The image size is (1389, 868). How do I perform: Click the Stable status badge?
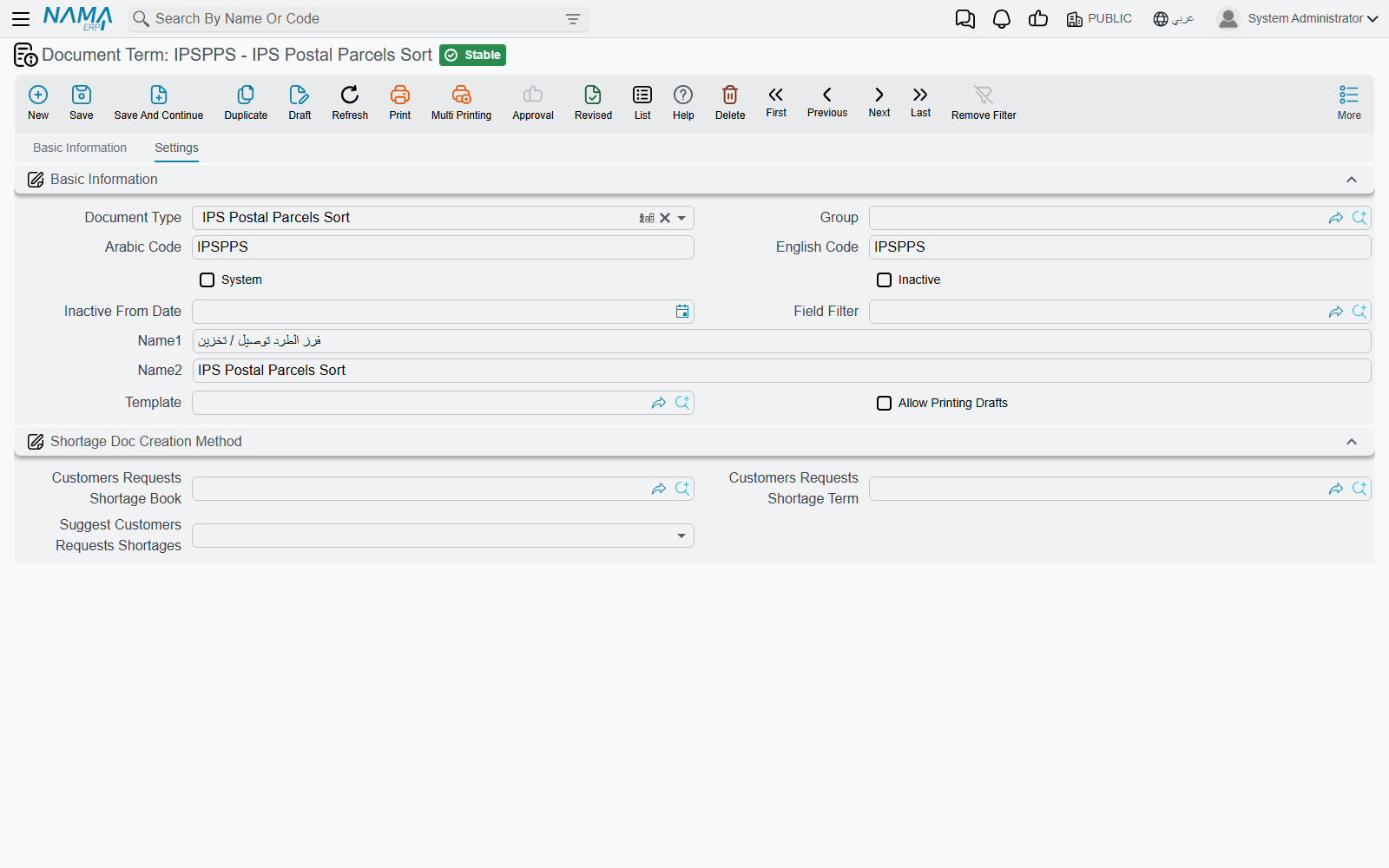point(472,55)
